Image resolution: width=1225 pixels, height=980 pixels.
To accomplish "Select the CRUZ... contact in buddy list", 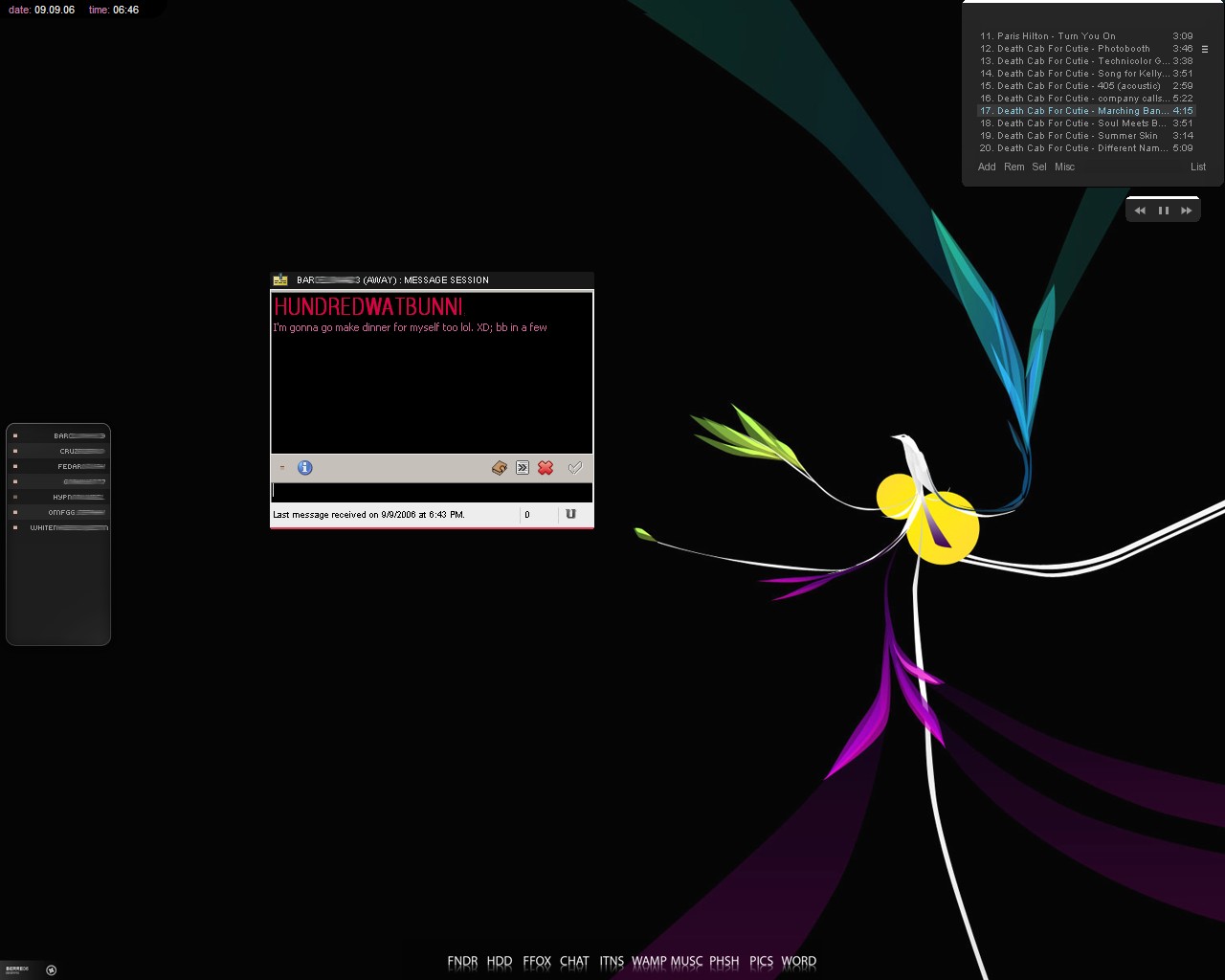I will [58, 451].
